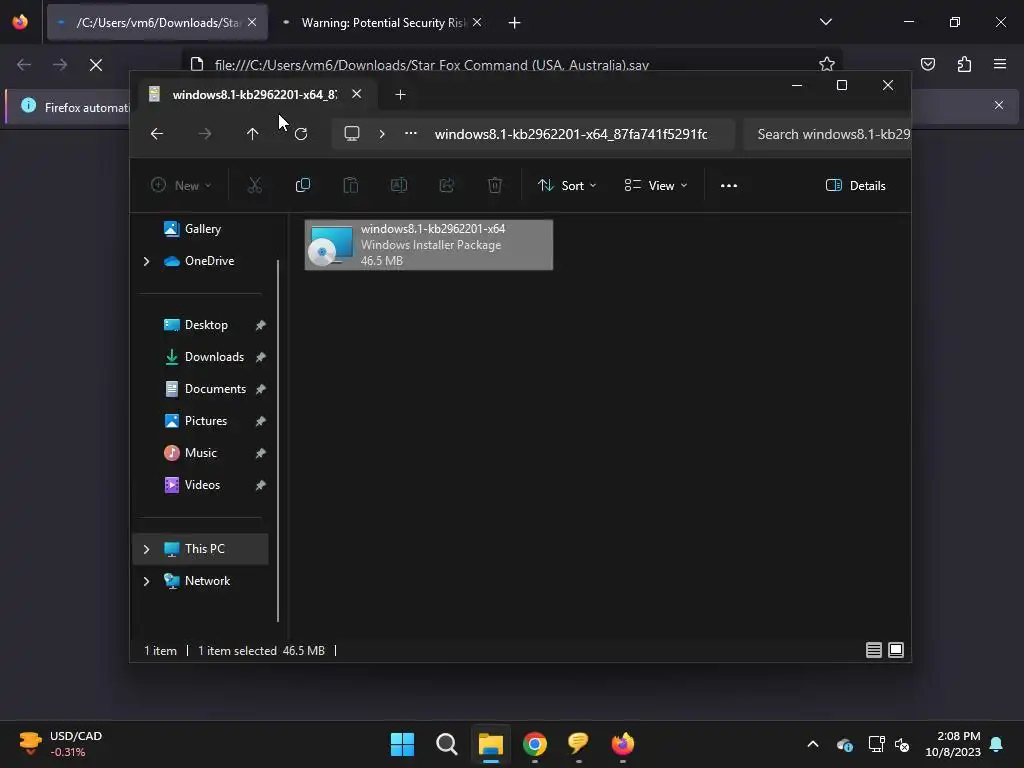Screen dimensions: 1024x768
Task: Open the See more ellipsis in Explorer toolbar
Action: [729, 185]
